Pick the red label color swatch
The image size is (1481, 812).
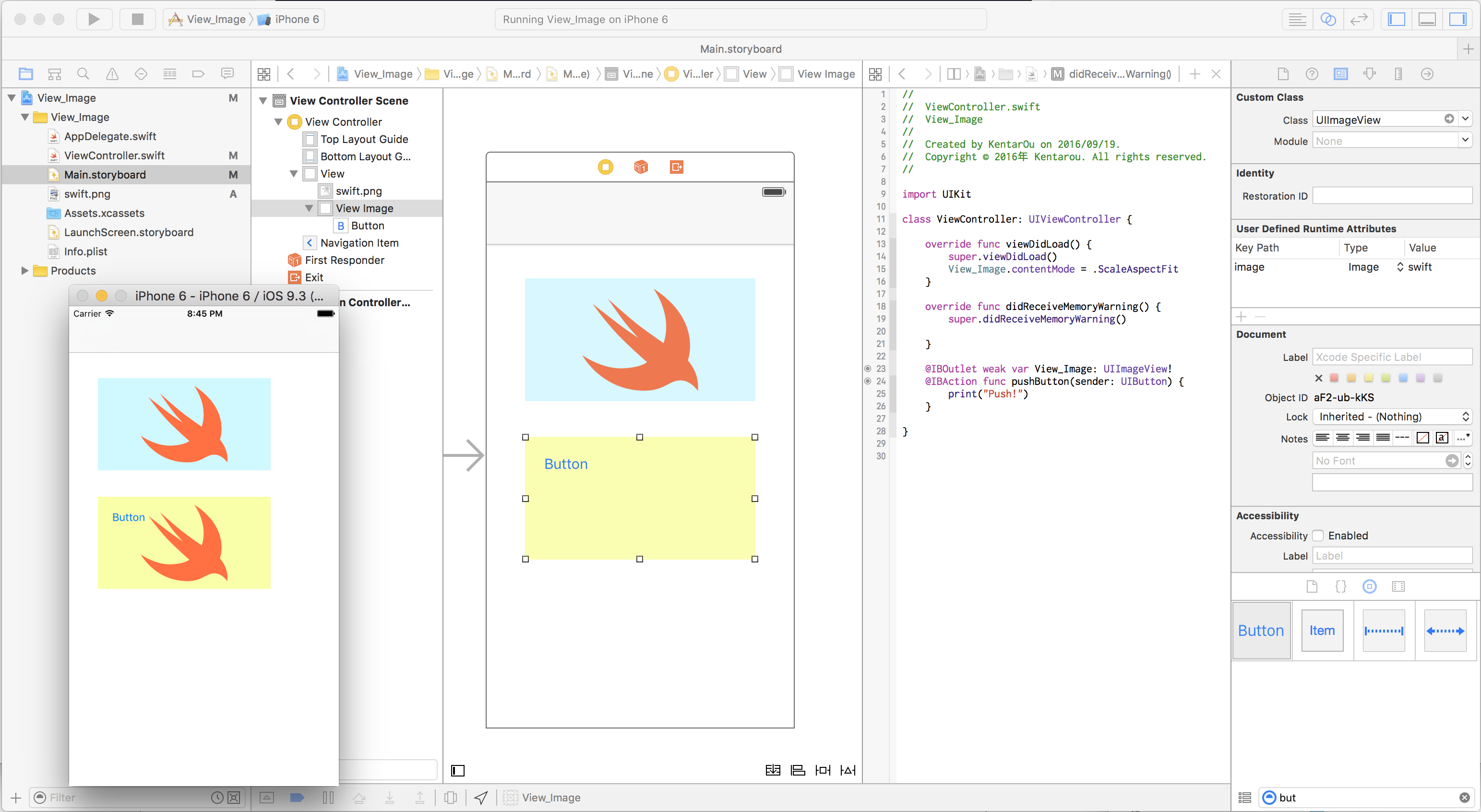point(1335,378)
